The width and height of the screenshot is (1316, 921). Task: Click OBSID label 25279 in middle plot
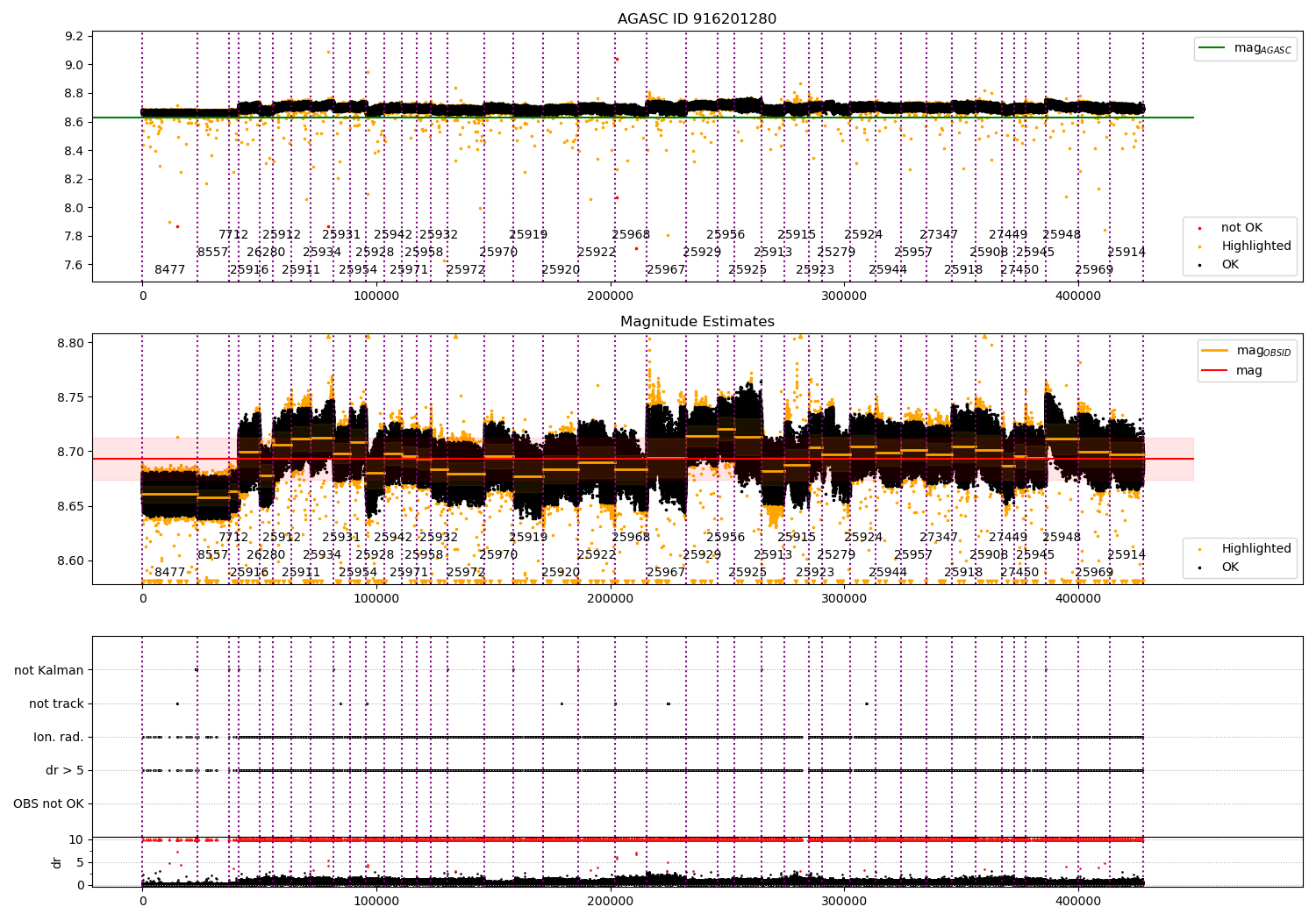tap(836, 555)
